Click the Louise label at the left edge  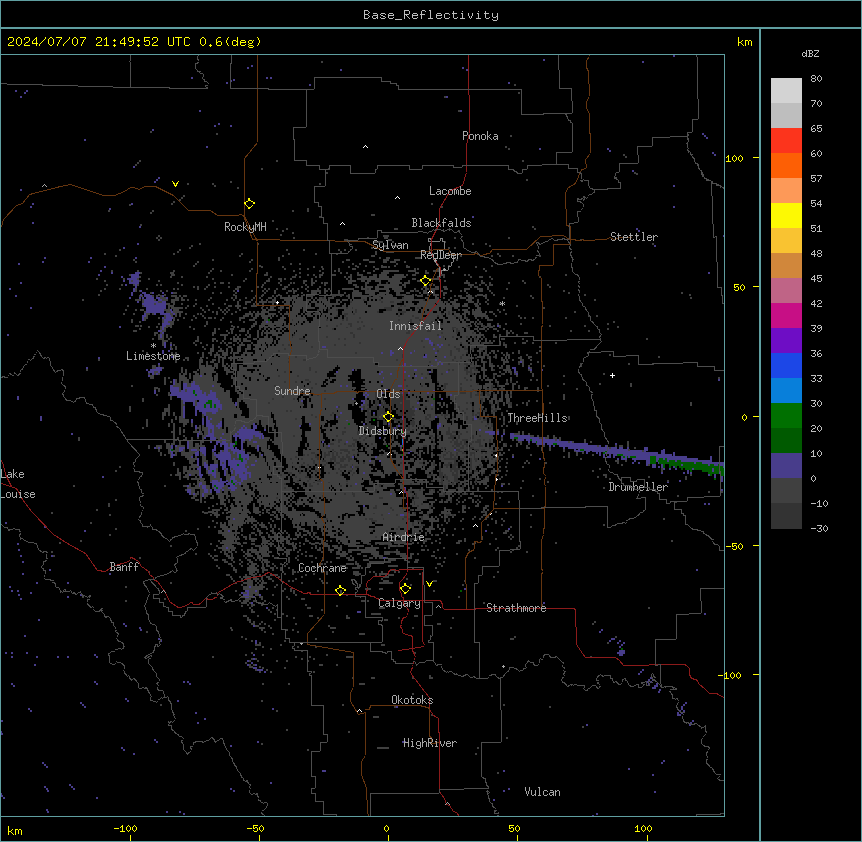point(18,494)
